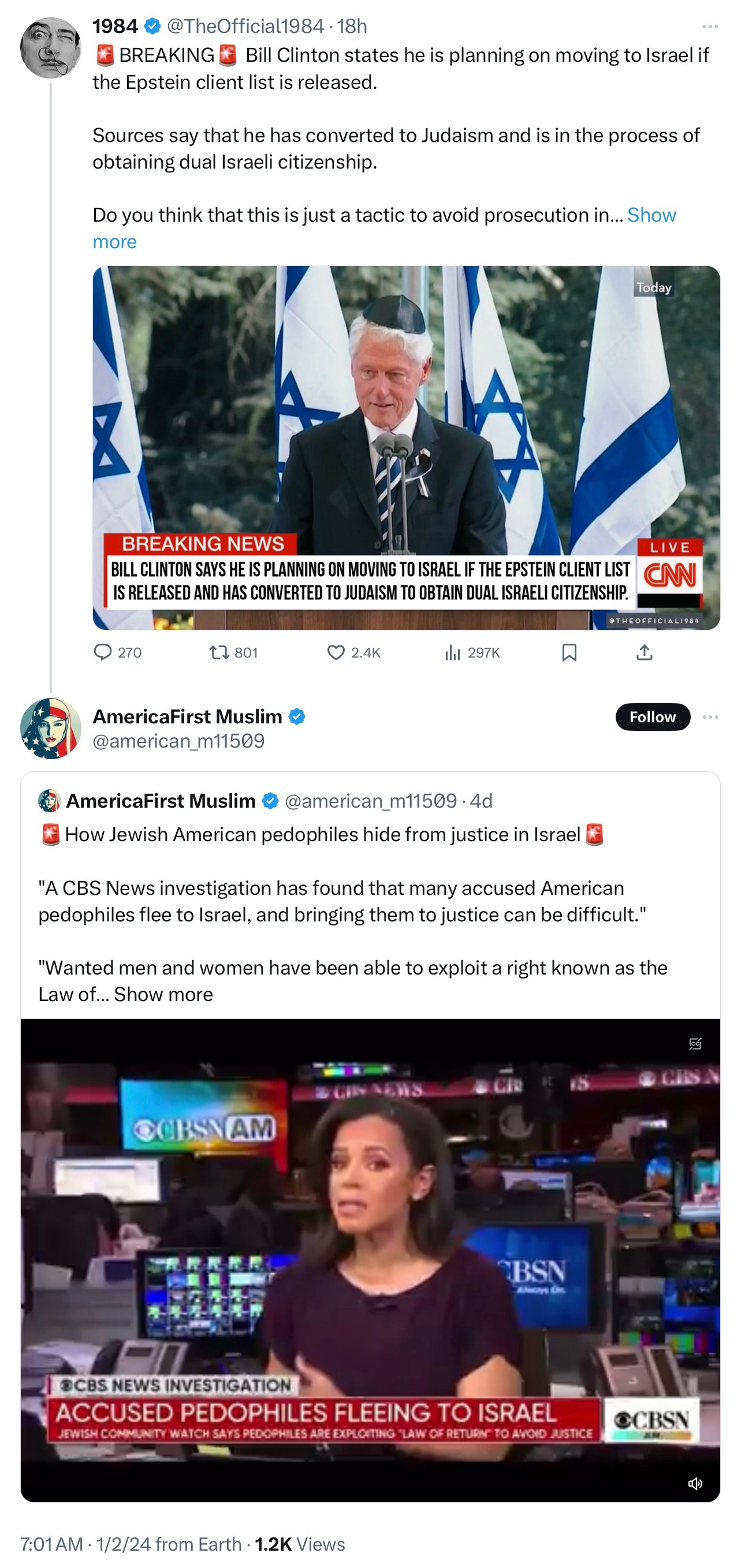Screen dimensions: 756x1568
Task: Follow AmericaFirst Muslim account
Action: click(653, 717)
